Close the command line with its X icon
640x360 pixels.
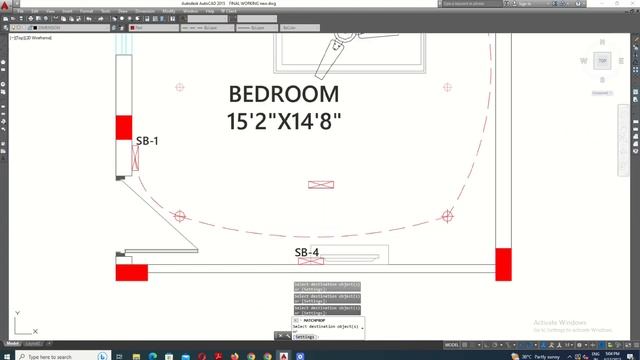pos(280,336)
